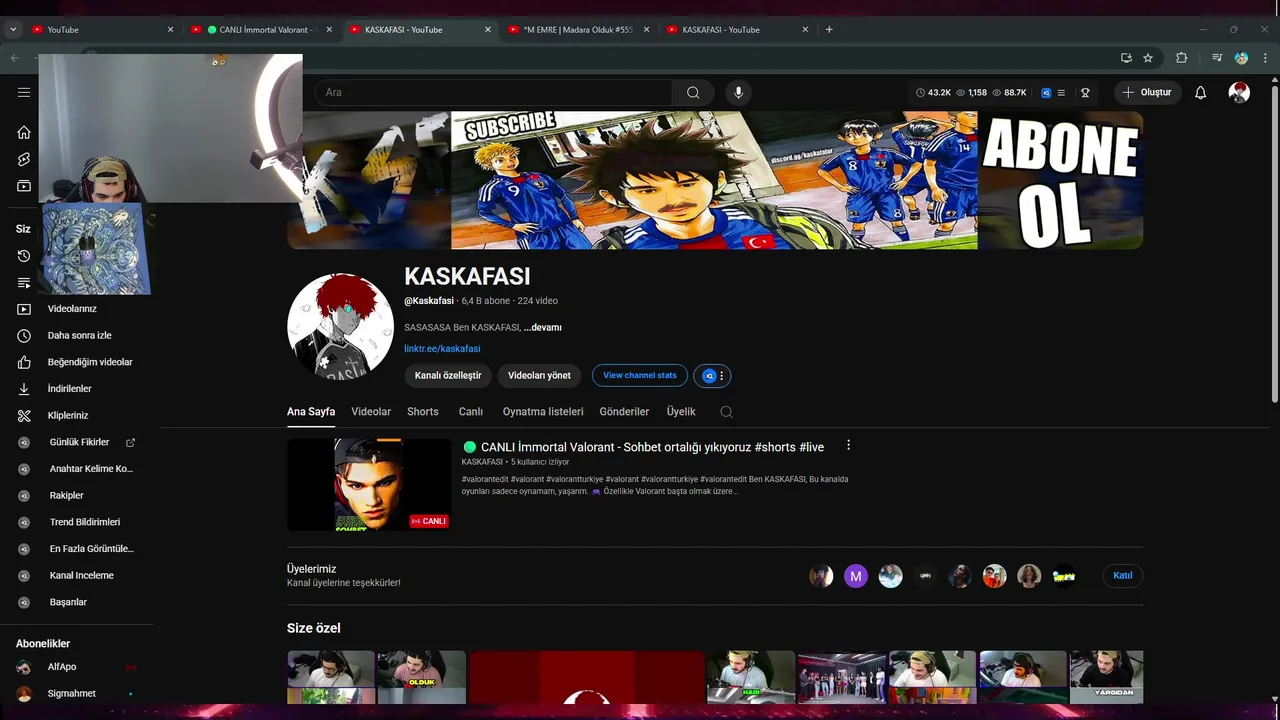Close the M EMRE Madara Olduk tab
1280x720 pixels.
pos(647,29)
